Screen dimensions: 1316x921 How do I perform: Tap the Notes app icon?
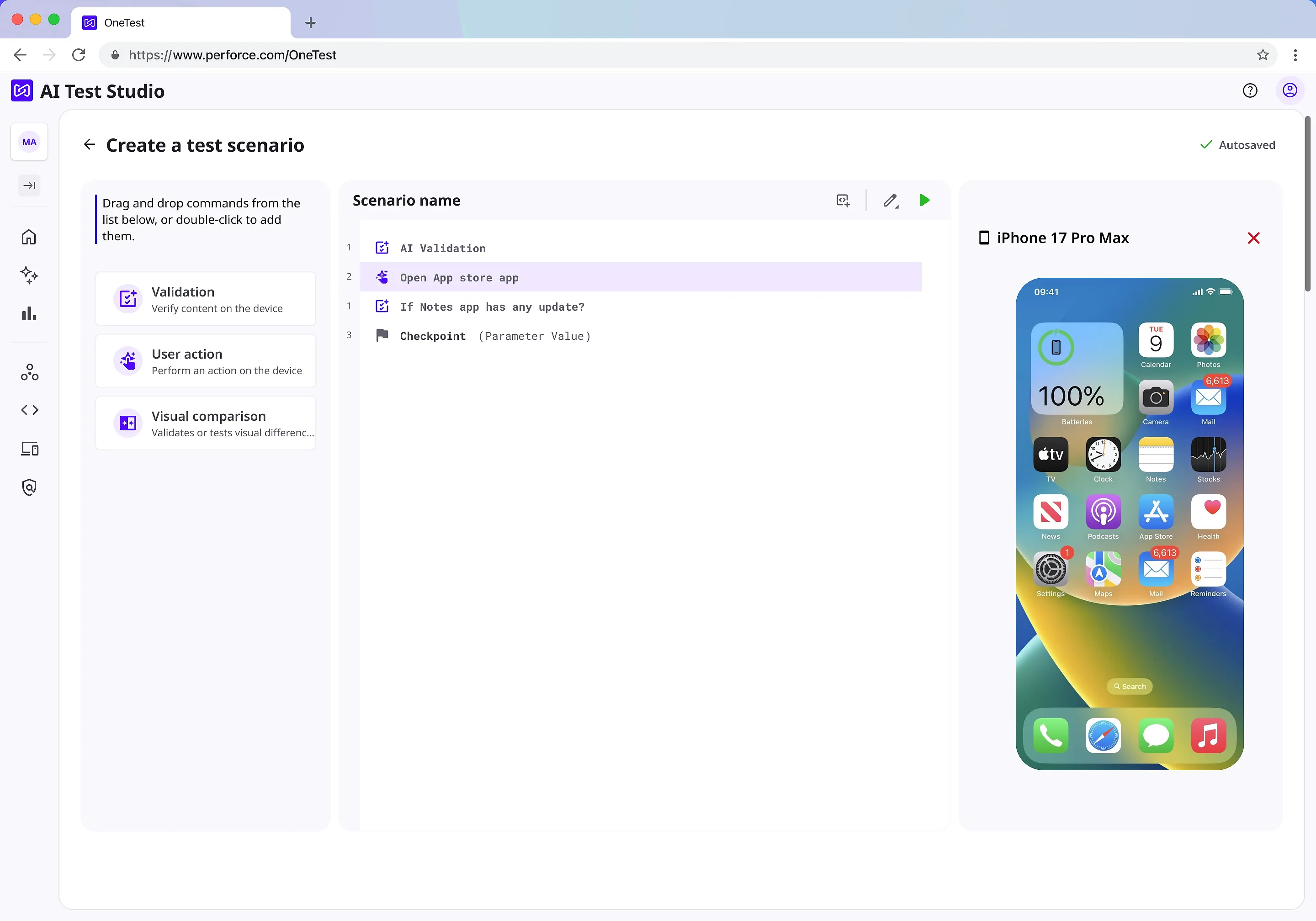click(x=1156, y=455)
